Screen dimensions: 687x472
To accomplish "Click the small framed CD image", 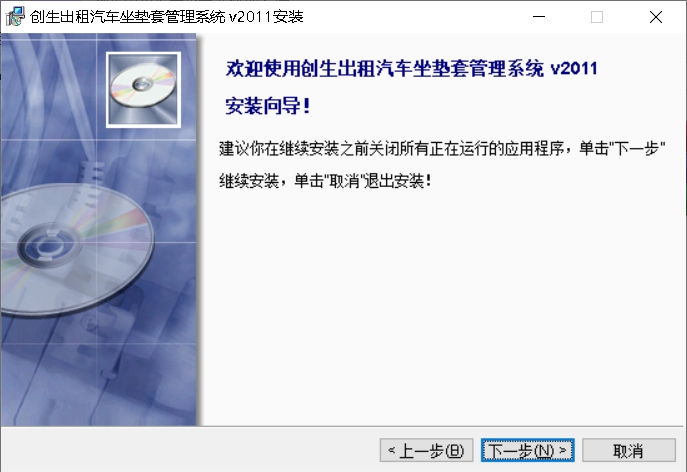I will (x=143, y=90).
